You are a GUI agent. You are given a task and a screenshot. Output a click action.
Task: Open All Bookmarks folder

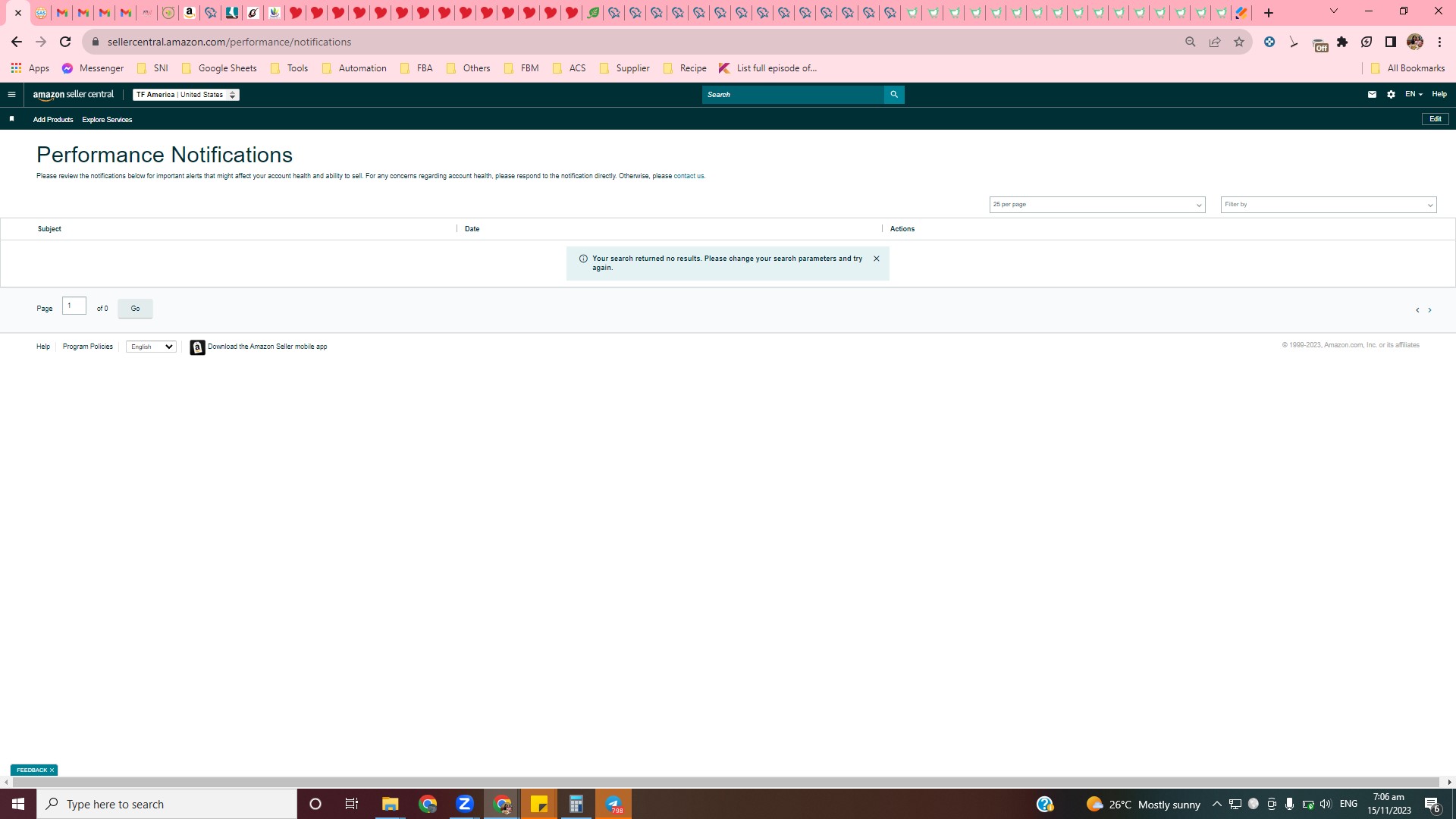click(1408, 68)
